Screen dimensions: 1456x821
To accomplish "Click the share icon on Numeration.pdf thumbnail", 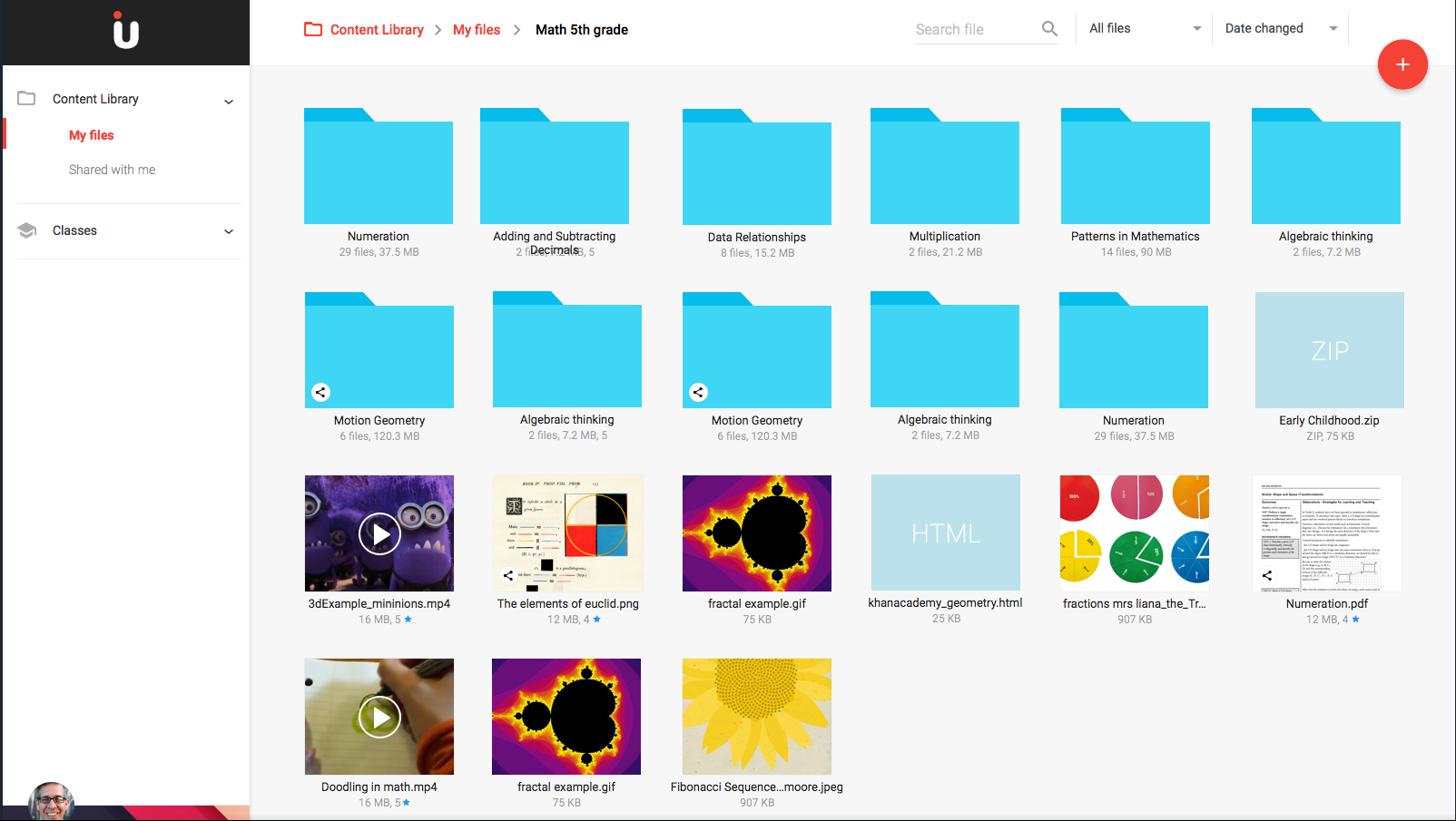I will click(x=1267, y=575).
